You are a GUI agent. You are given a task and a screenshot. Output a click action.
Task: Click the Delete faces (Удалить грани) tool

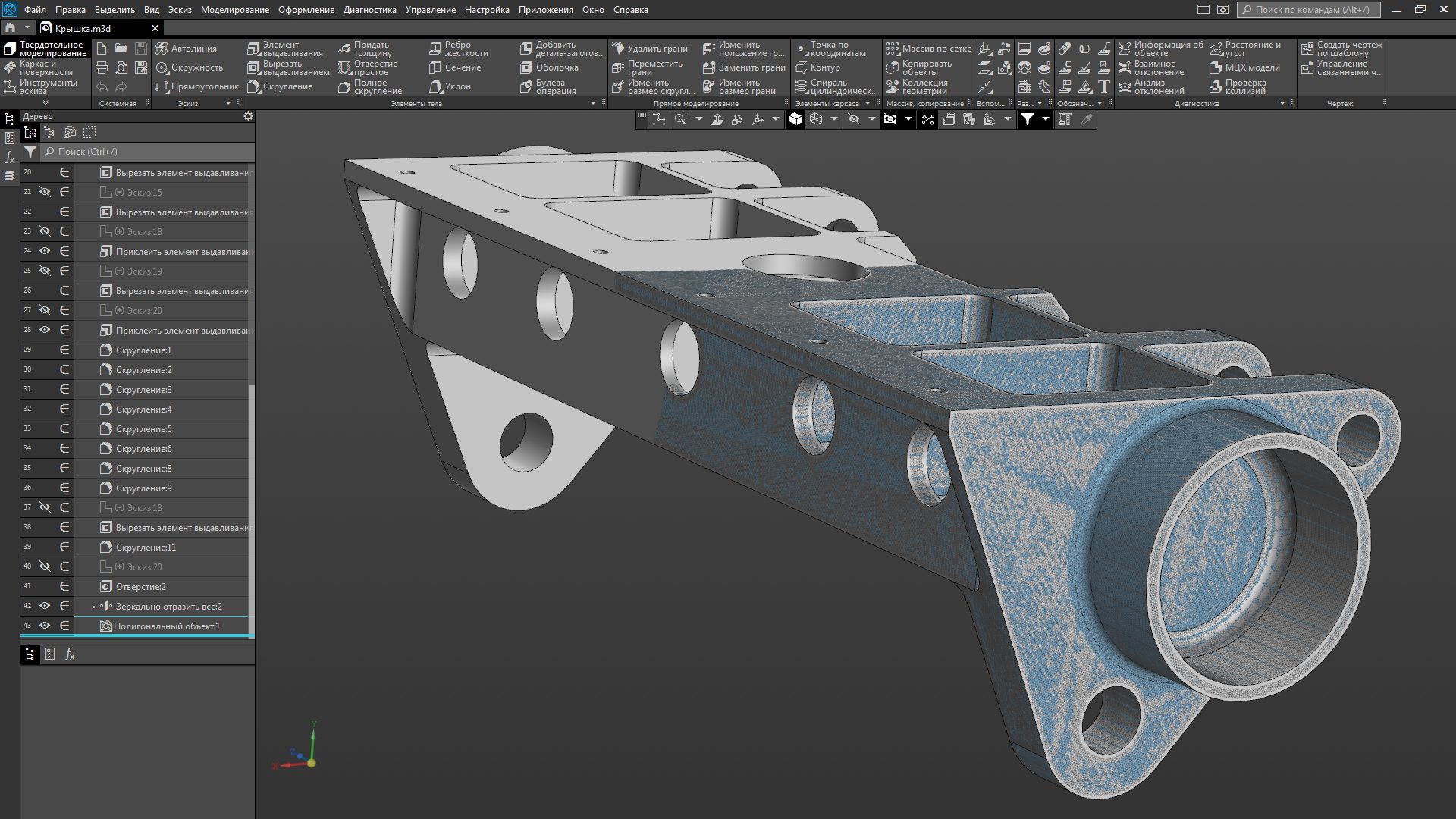coord(649,49)
